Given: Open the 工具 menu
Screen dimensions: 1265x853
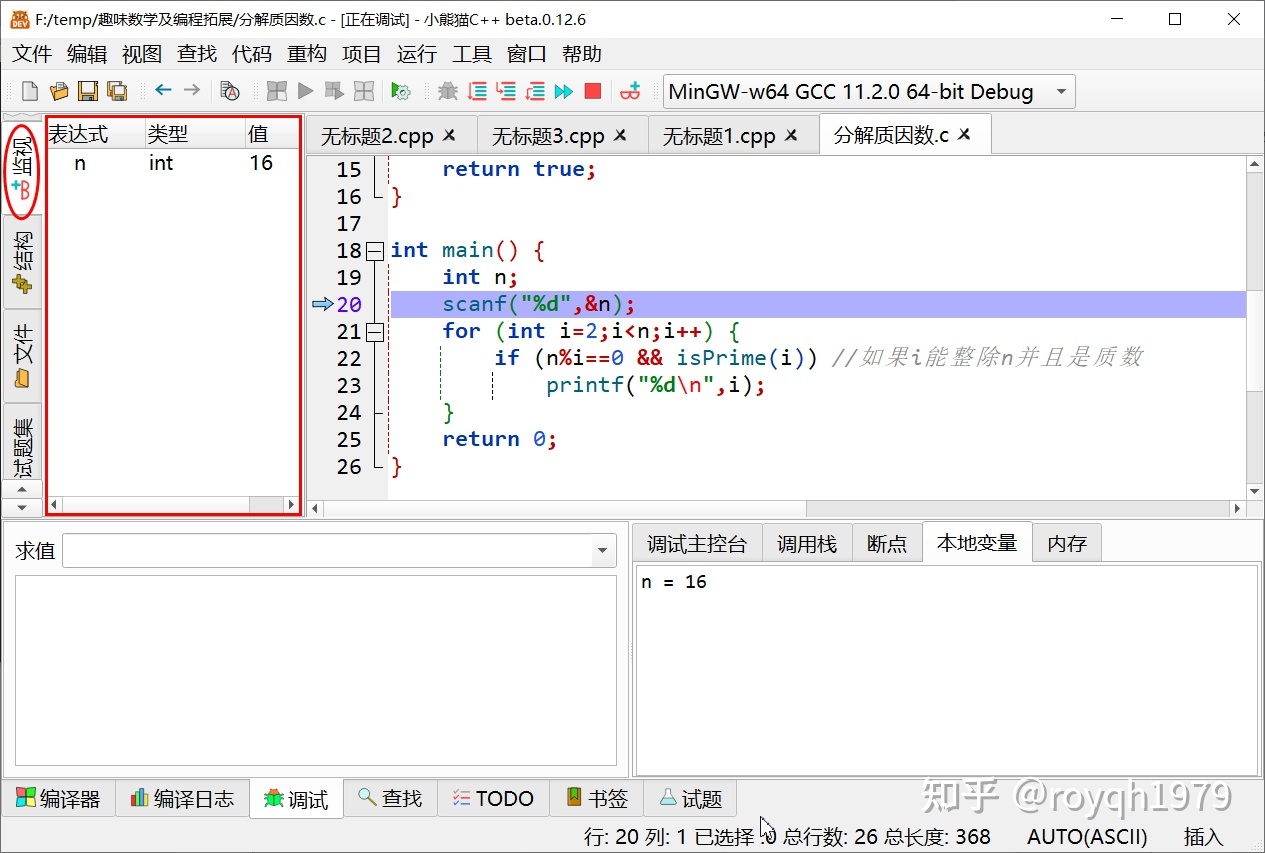Looking at the screenshot, I should 472,54.
